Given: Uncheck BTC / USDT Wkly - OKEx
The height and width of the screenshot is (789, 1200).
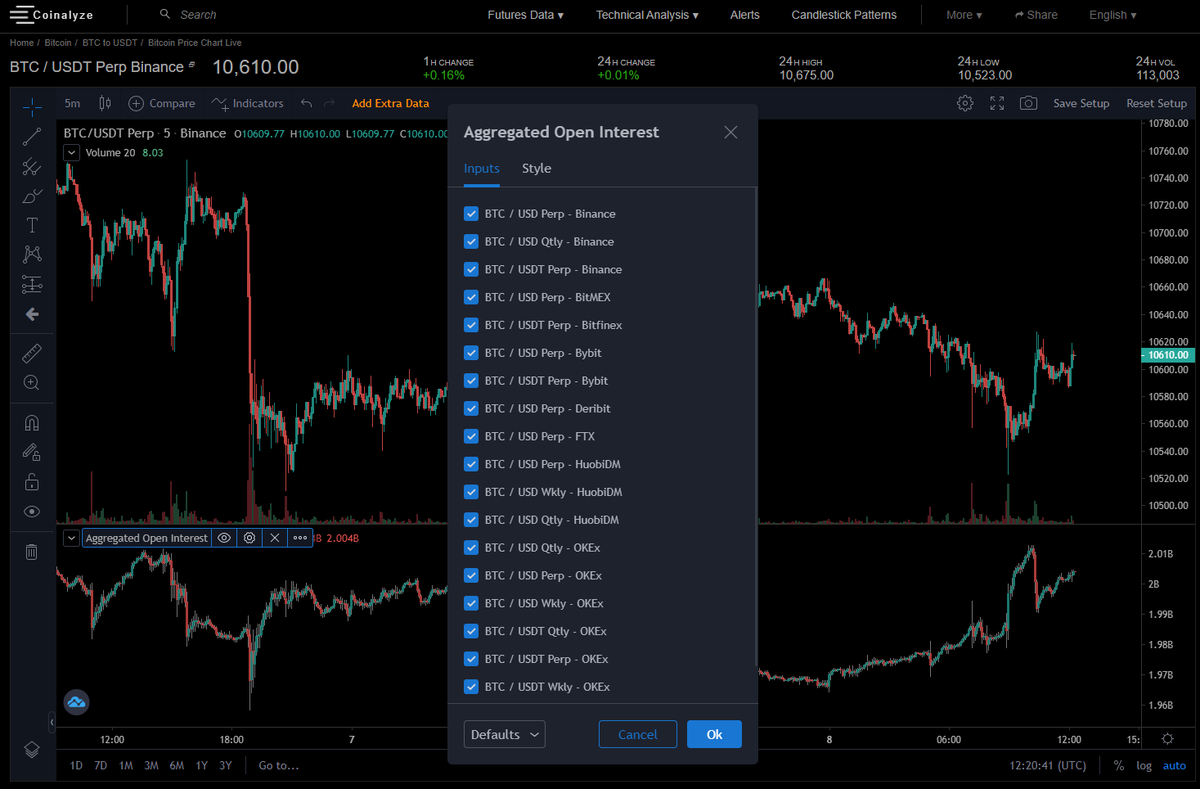Looking at the screenshot, I should click(471, 687).
